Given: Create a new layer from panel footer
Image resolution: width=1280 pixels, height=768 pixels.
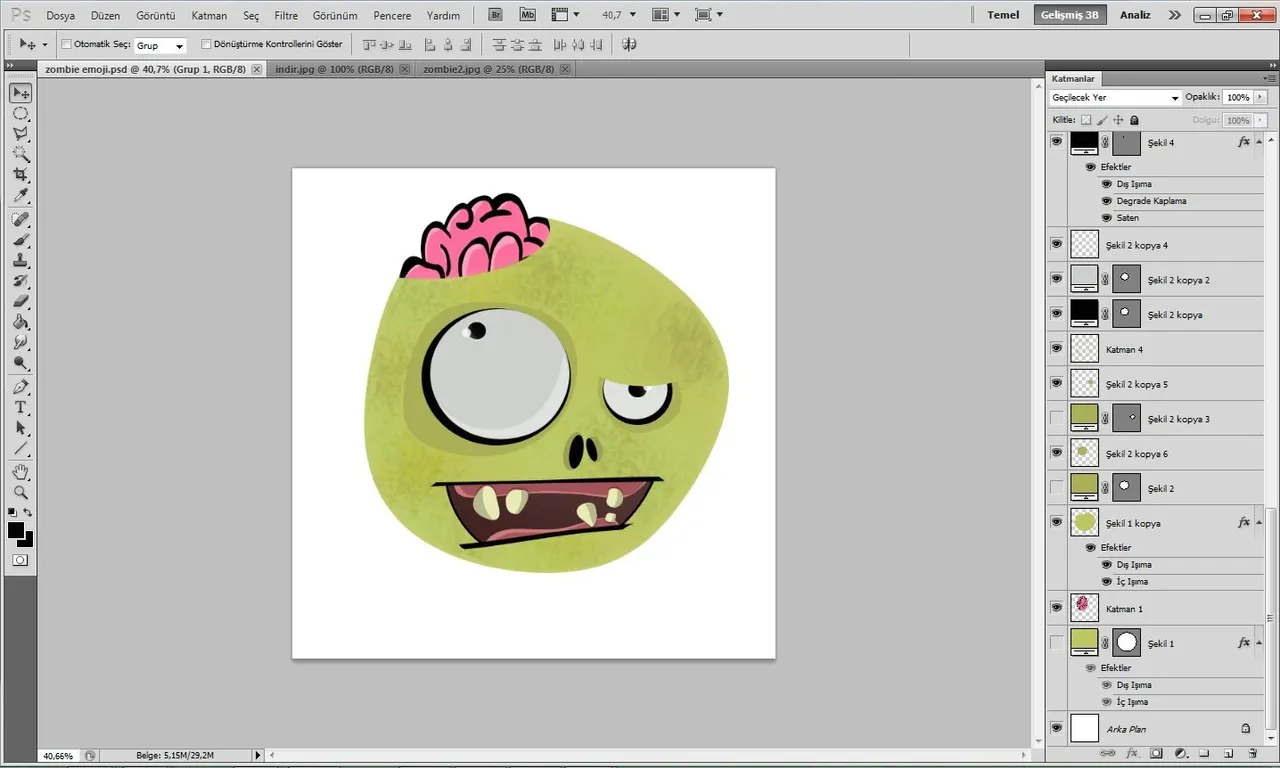Looking at the screenshot, I should (1228, 753).
